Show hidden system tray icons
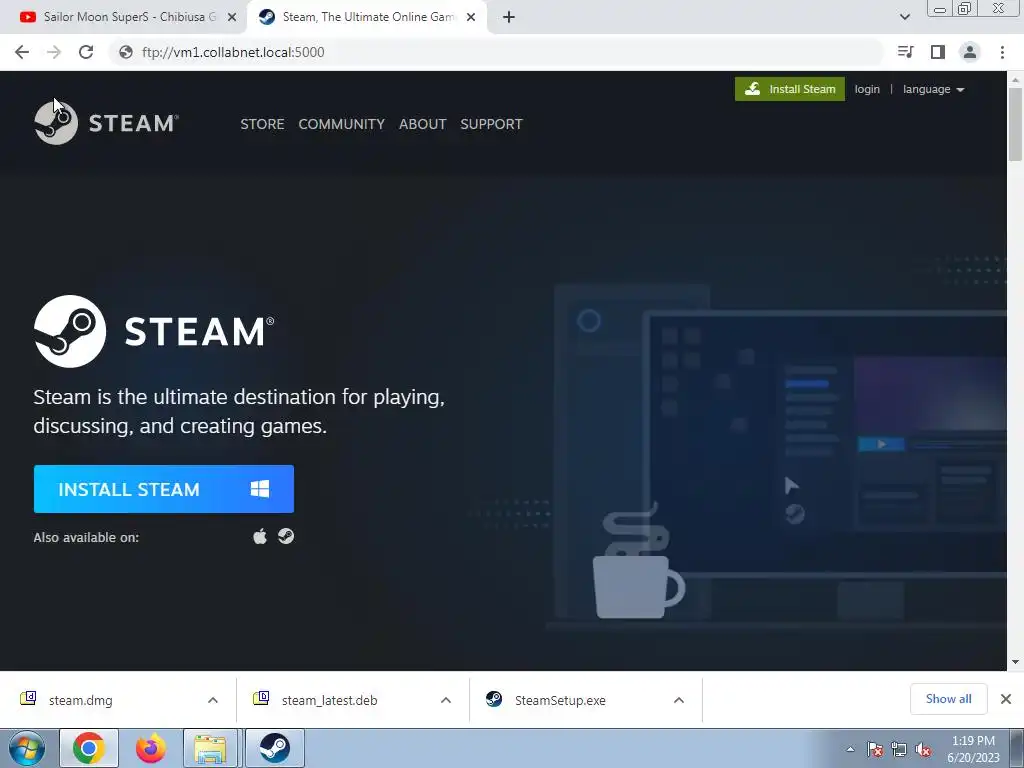 [x=850, y=750]
